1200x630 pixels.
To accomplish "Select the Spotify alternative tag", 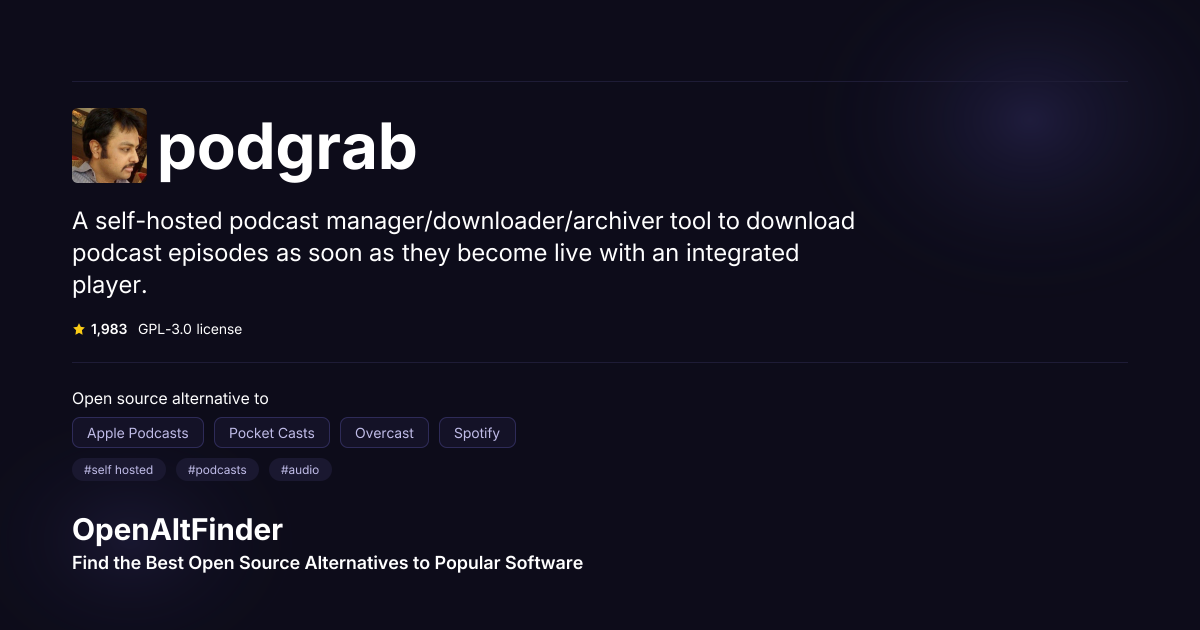I will coord(477,433).
